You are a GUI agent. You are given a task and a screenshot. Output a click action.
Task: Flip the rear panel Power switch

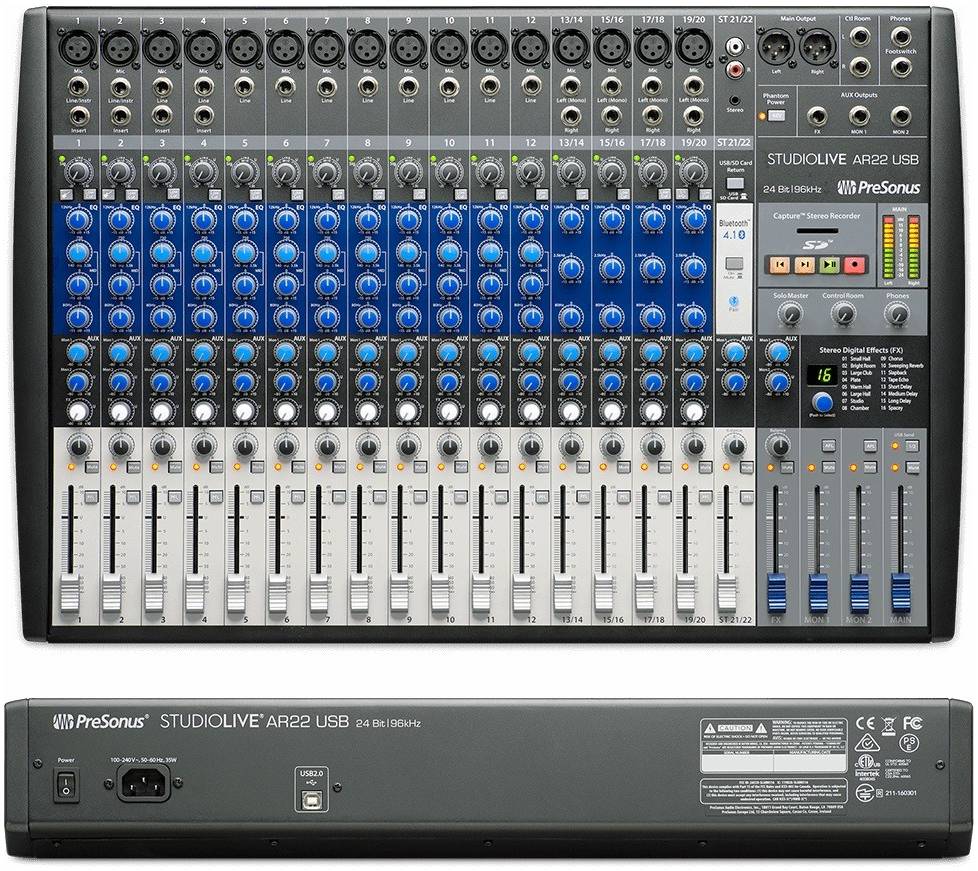coord(65,786)
